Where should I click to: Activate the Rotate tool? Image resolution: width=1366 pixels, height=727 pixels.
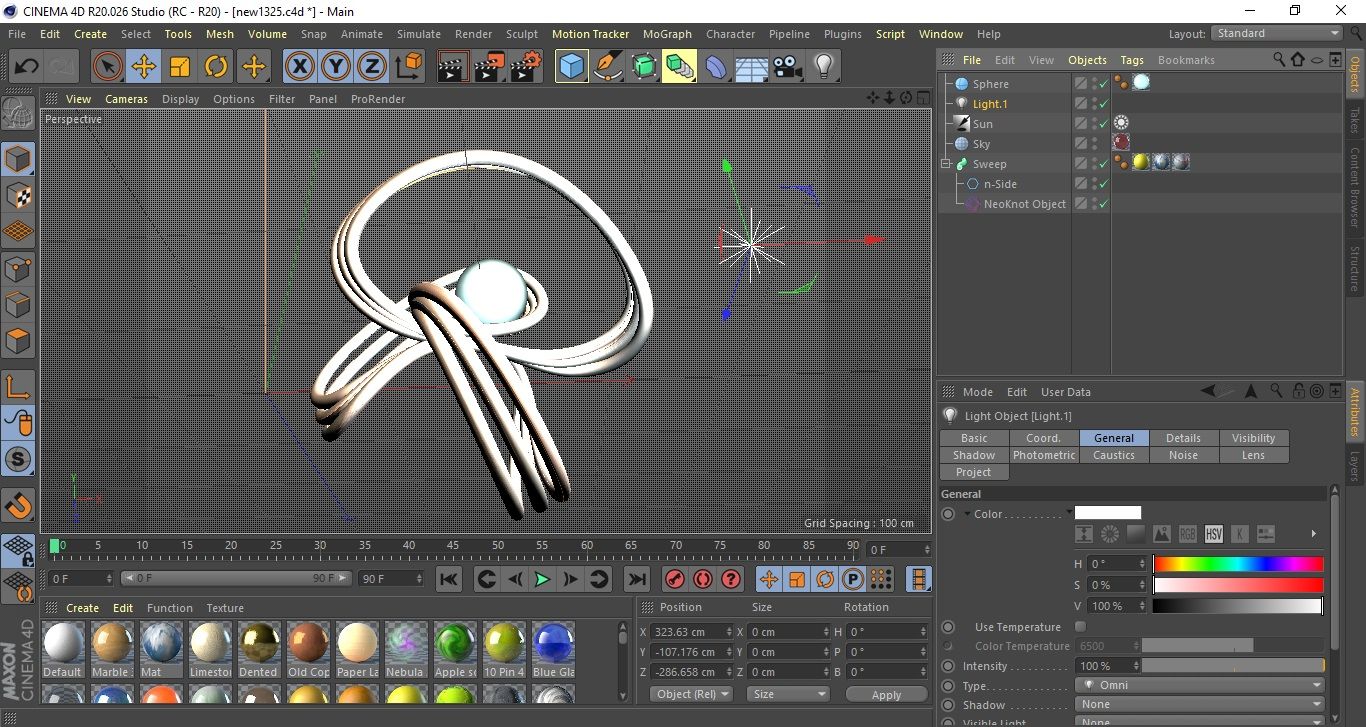click(x=216, y=67)
